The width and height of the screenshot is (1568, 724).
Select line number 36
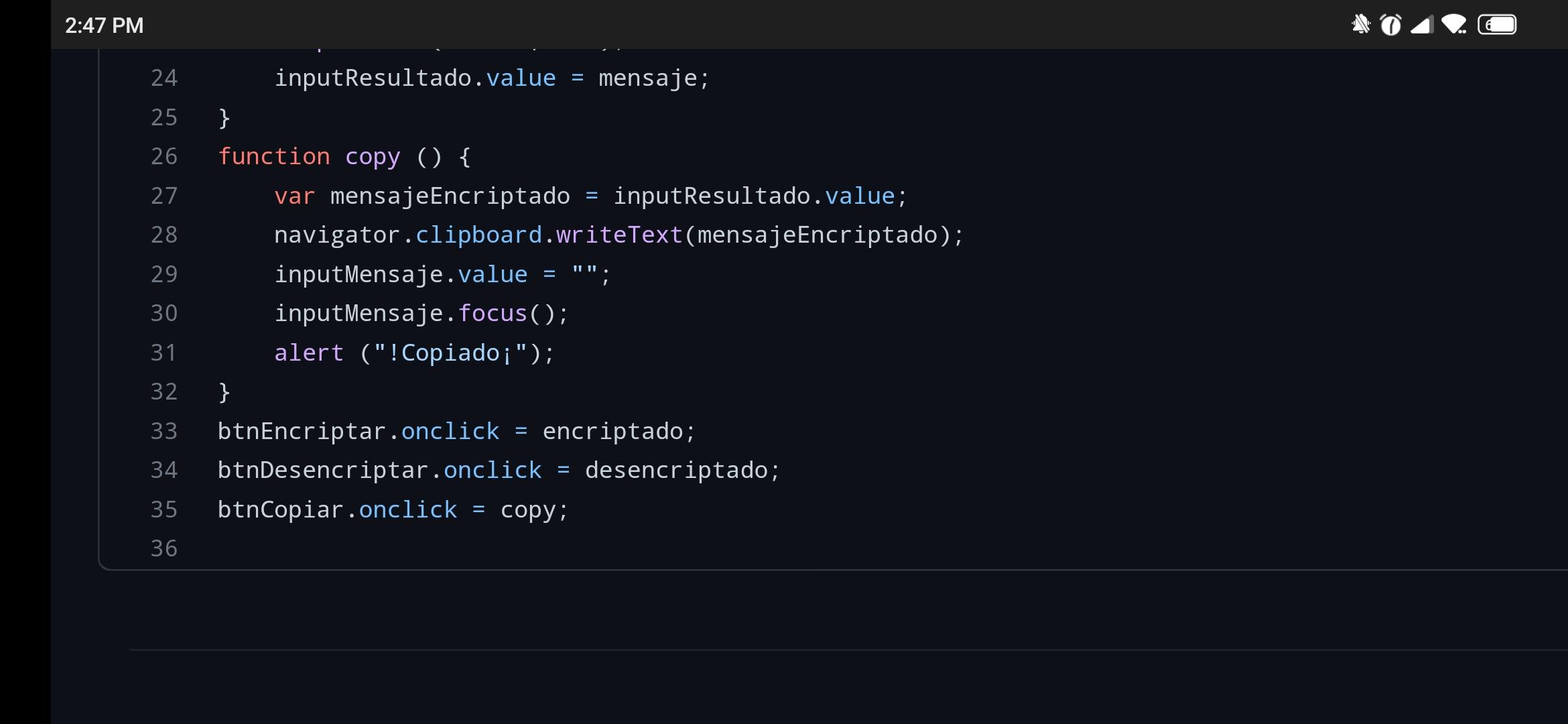(x=164, y=549)
